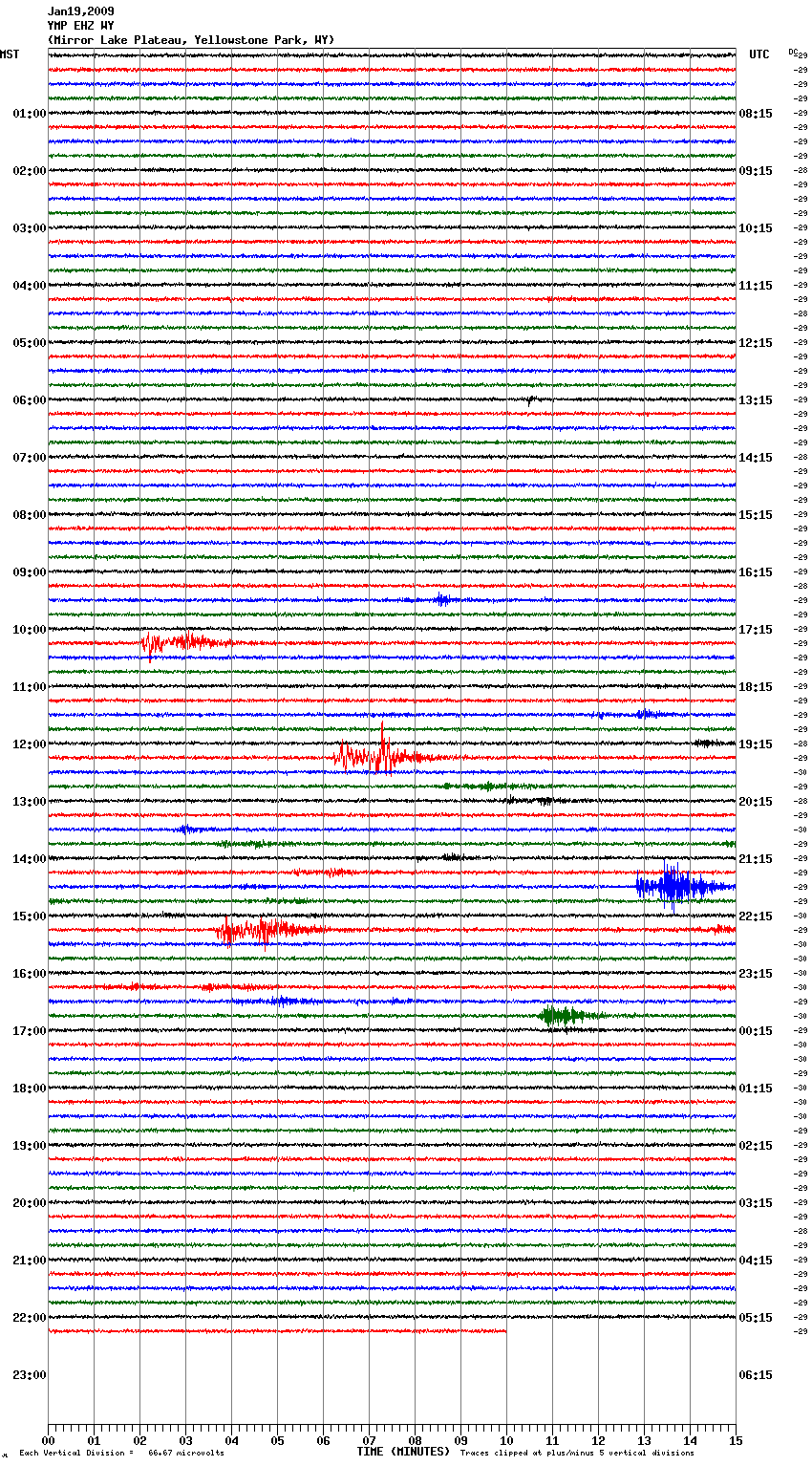812x1466 pixels.
Task: Click the "MST" time zone header
Action: pyautogui.click(x=10, y=54)
